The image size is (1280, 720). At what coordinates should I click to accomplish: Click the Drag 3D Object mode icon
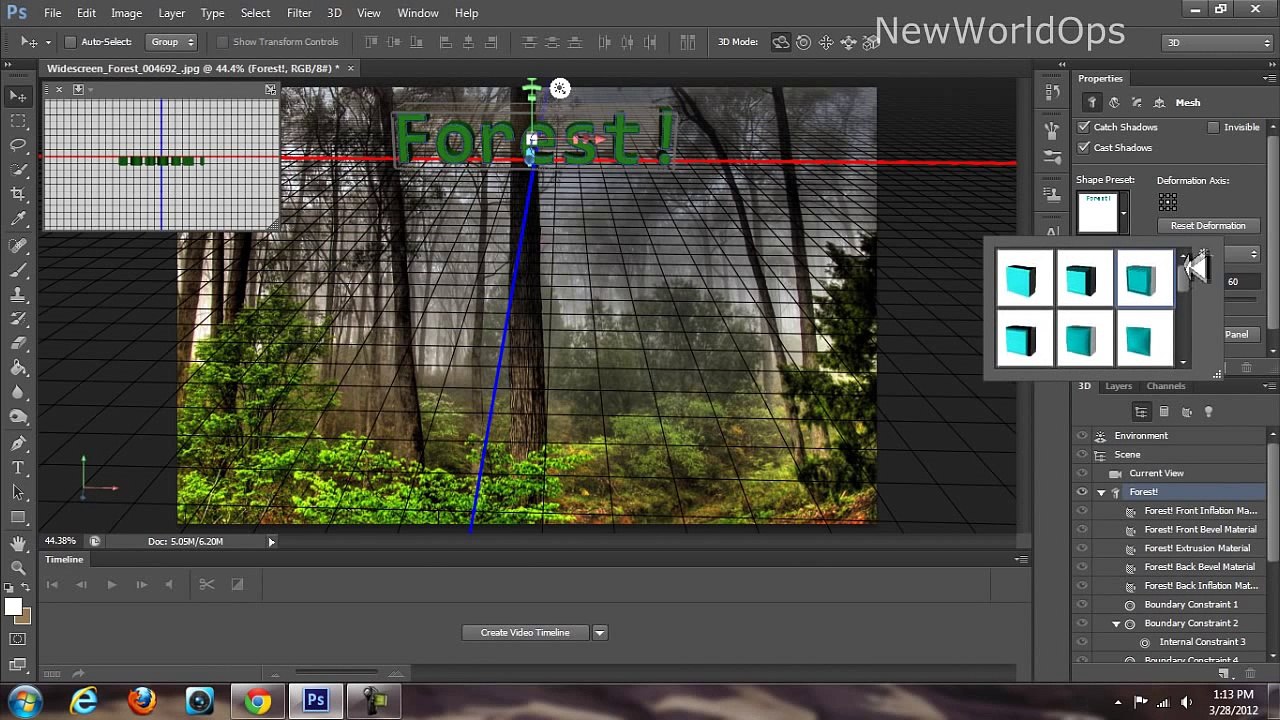[x=826, y=42]
